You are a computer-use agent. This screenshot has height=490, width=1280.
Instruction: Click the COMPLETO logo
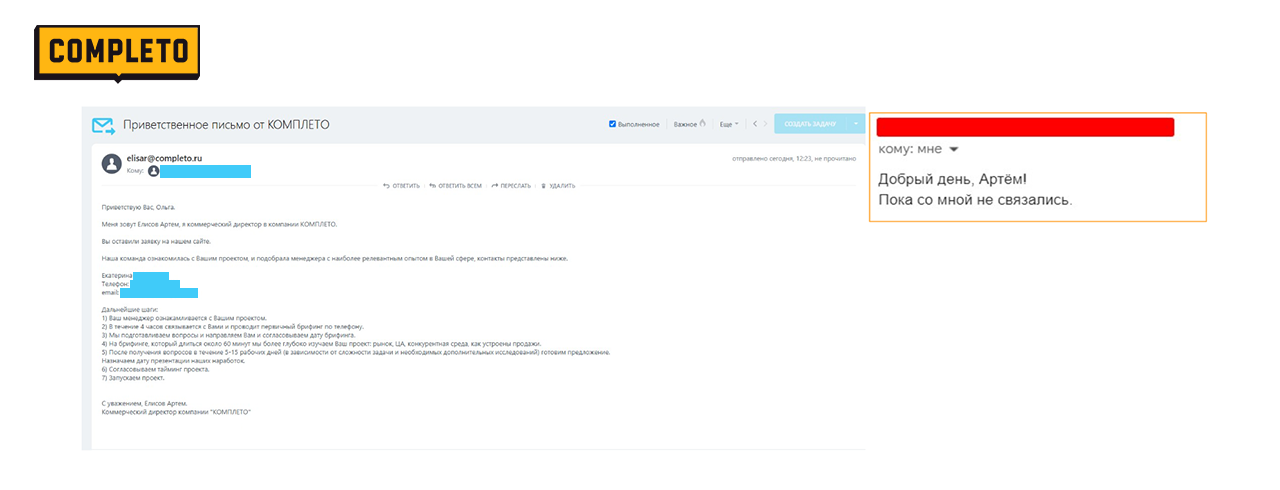117,52
